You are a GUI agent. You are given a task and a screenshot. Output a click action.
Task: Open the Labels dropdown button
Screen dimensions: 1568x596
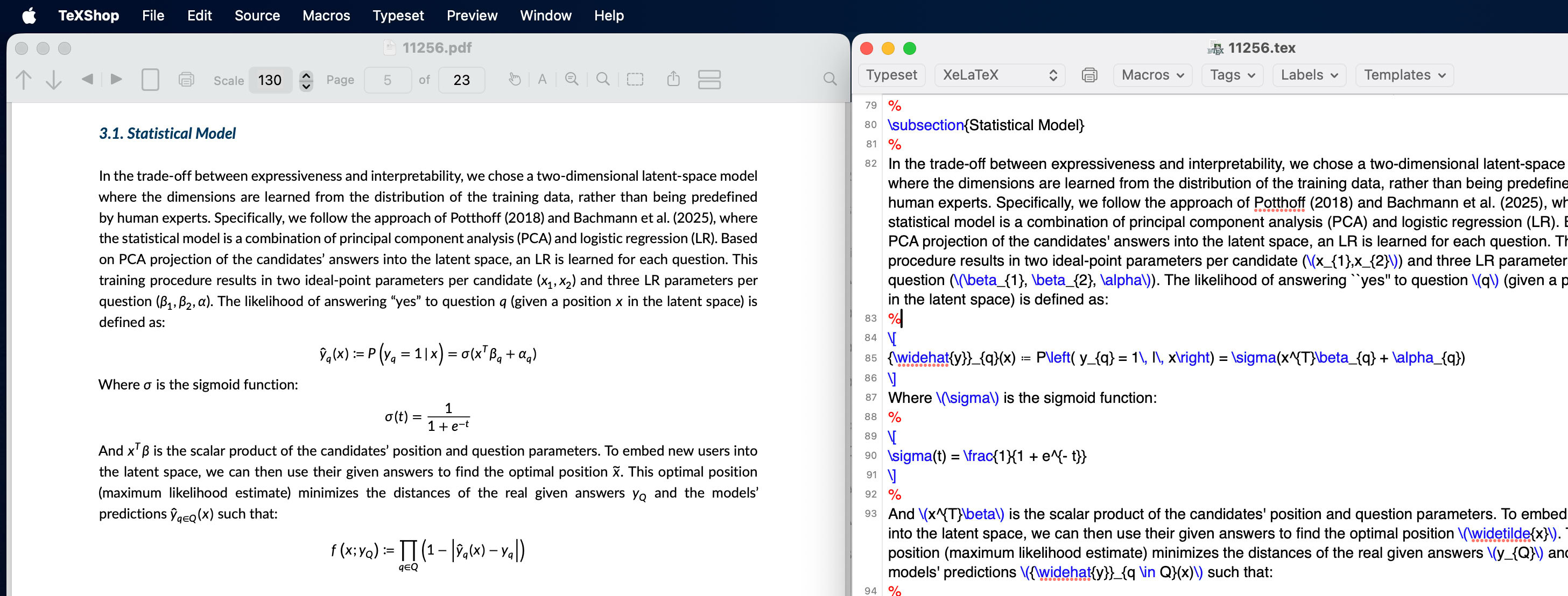[1309, 75]
